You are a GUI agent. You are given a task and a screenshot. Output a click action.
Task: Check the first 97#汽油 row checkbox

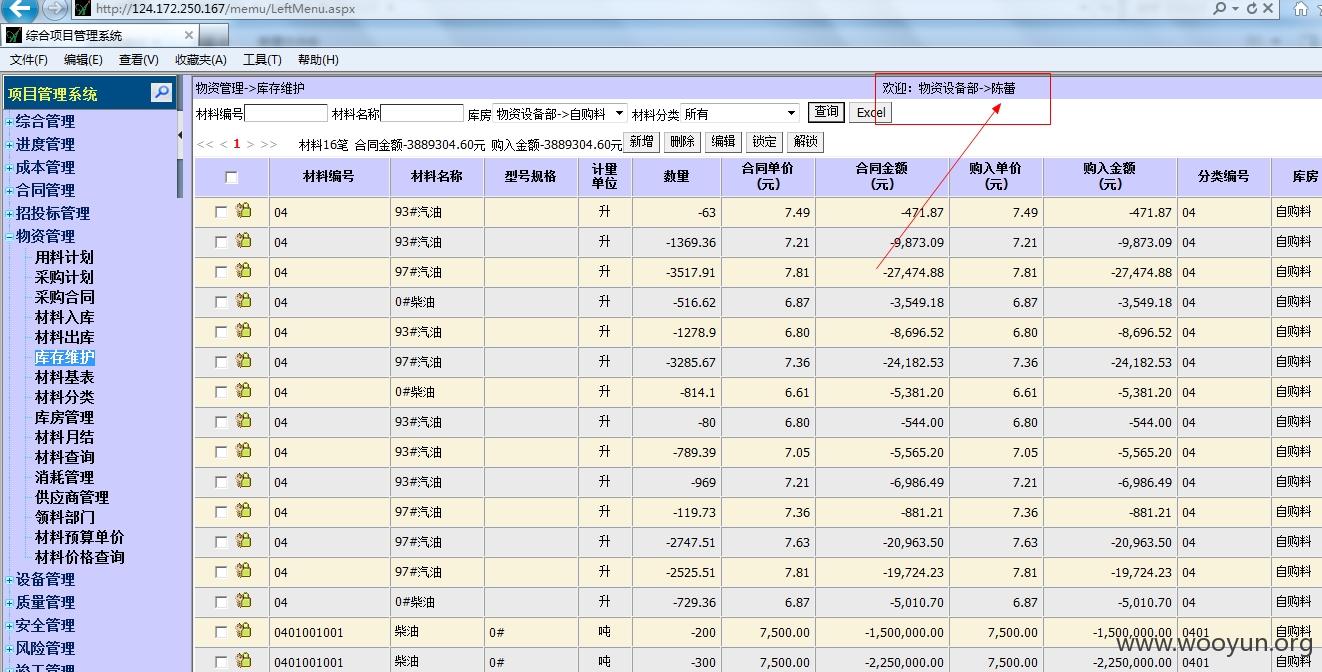pos(221,272)
